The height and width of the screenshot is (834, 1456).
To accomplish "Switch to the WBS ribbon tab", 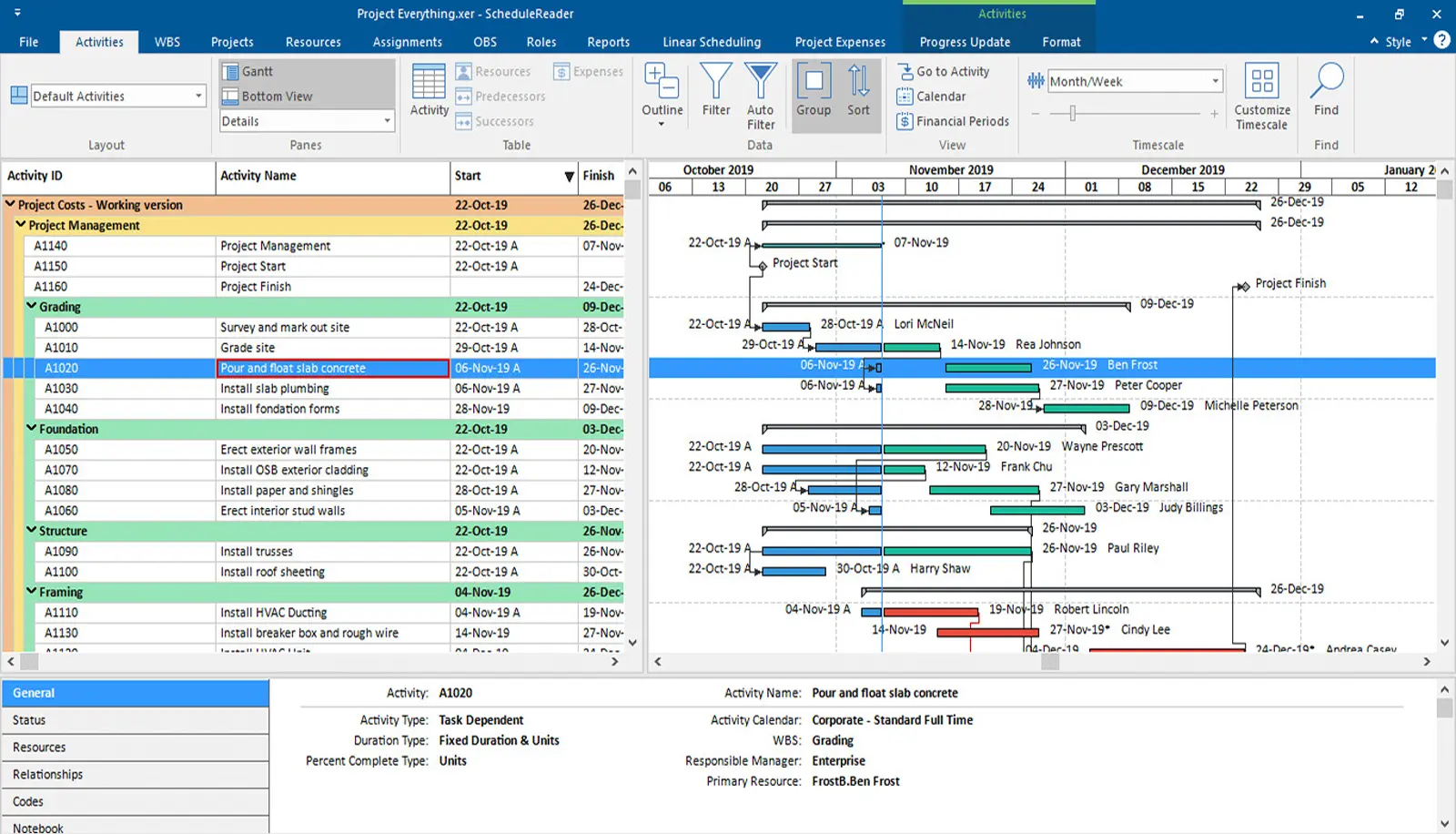I will click(167, 41).
